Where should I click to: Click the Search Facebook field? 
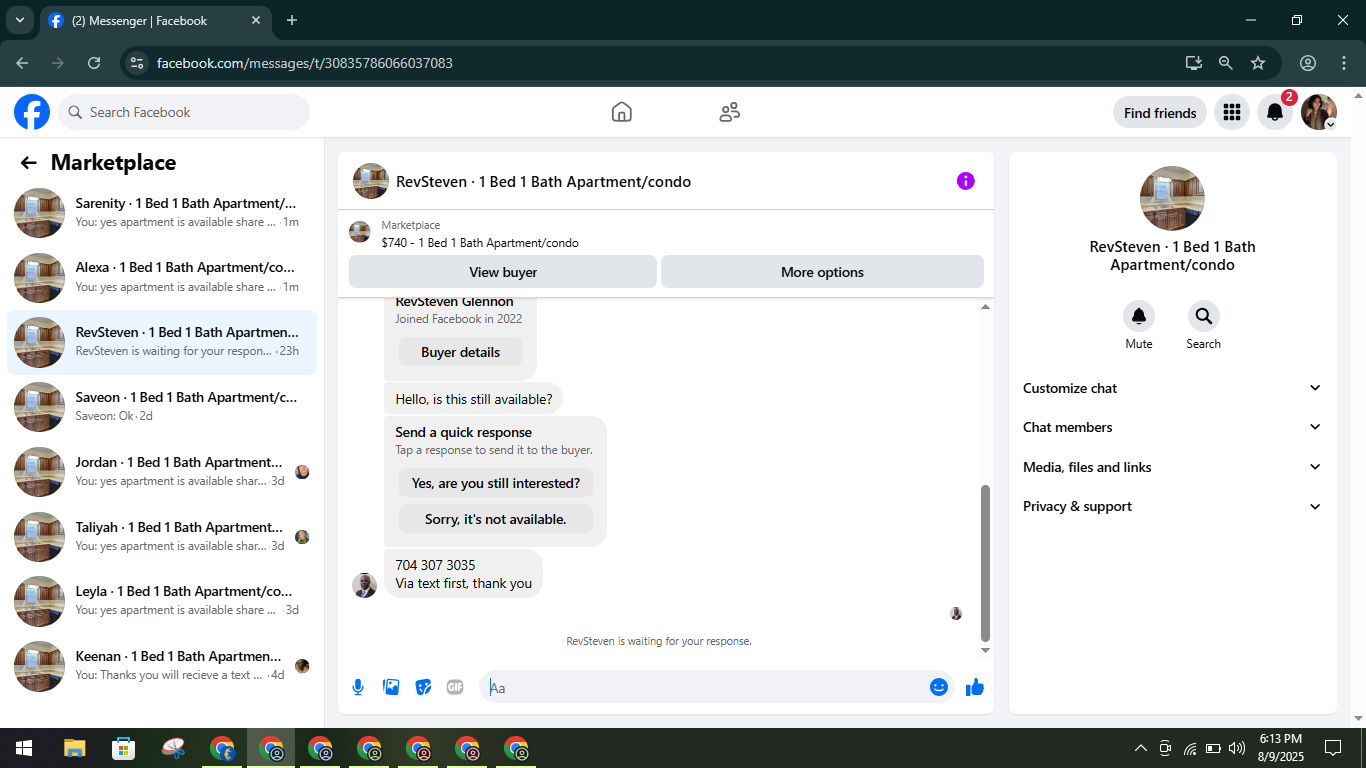[x=184, y=112]
